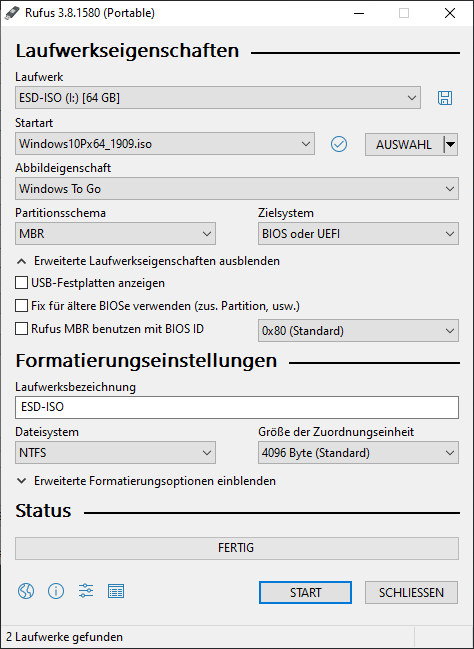Check Fix für ältere BIOSe verwenden
The width and height of the screenshot is (474, 649).
(x=22, y=306)
